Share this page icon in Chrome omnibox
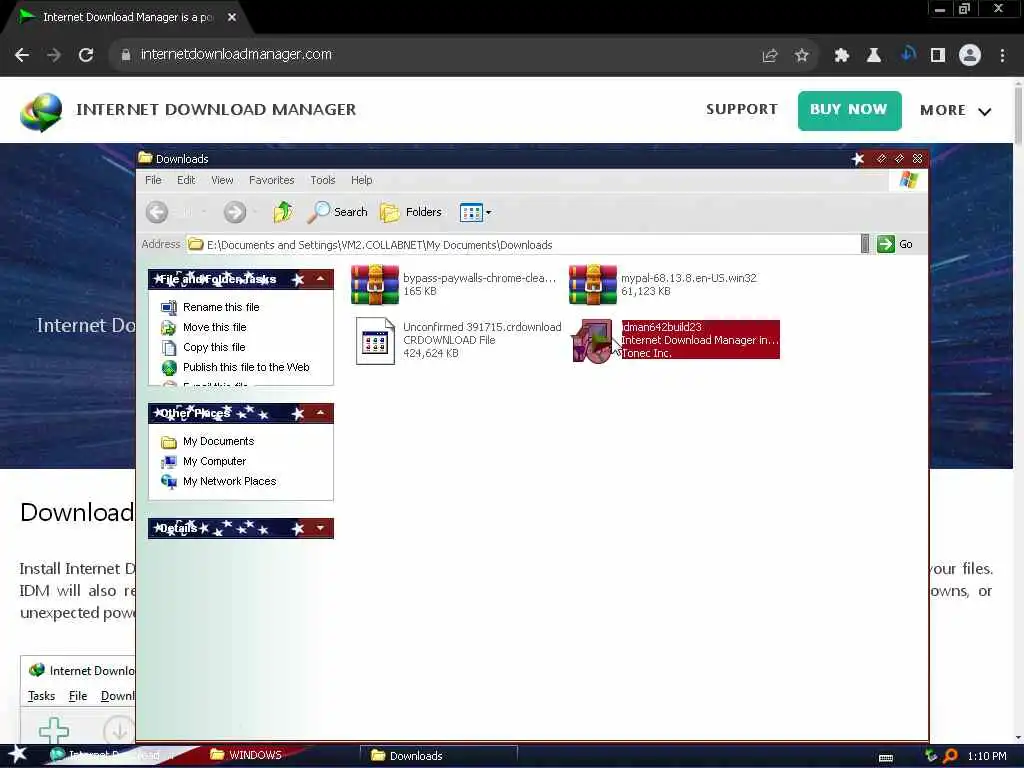 (x=770, y=56)
